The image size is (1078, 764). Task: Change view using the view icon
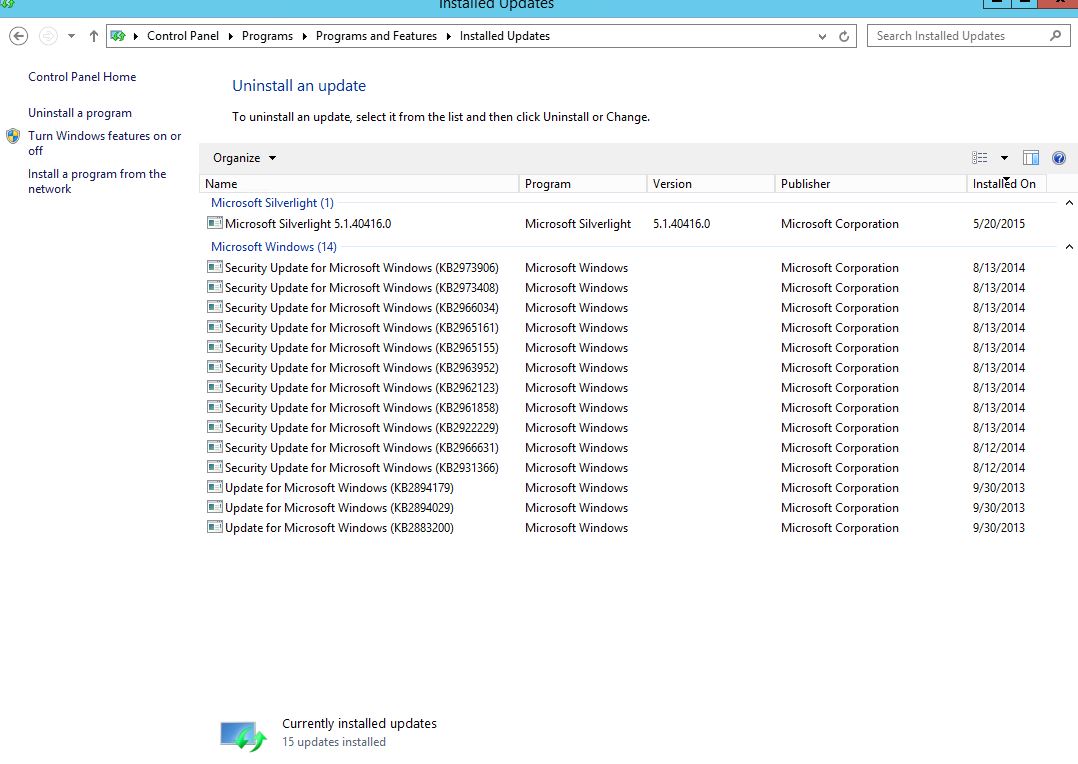click(x=980, y=158)
